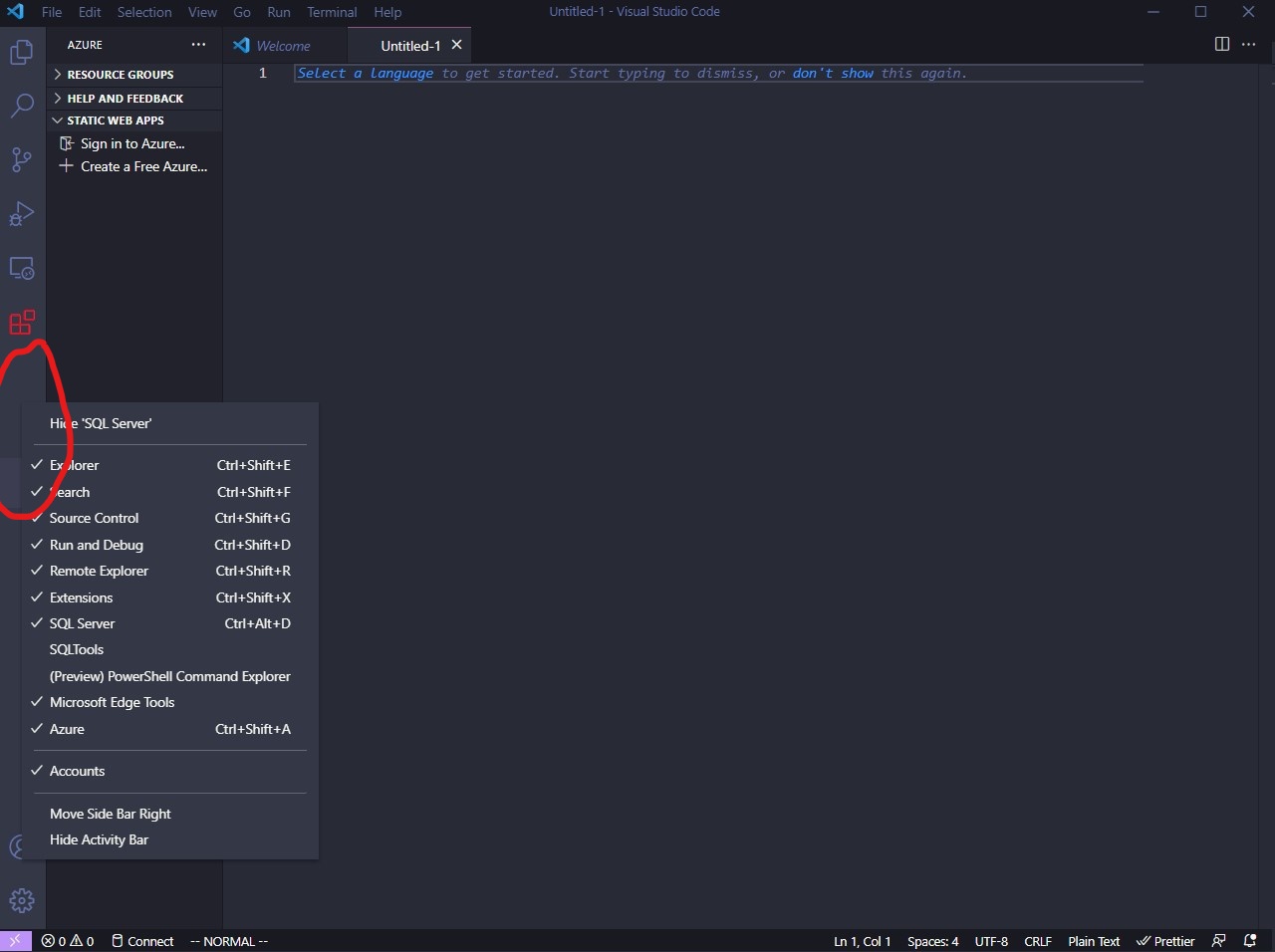The width and height of the screenshot is (1275, 952).
Task: Select the Run and Debug icon
Action: click(x=22, y=213)
